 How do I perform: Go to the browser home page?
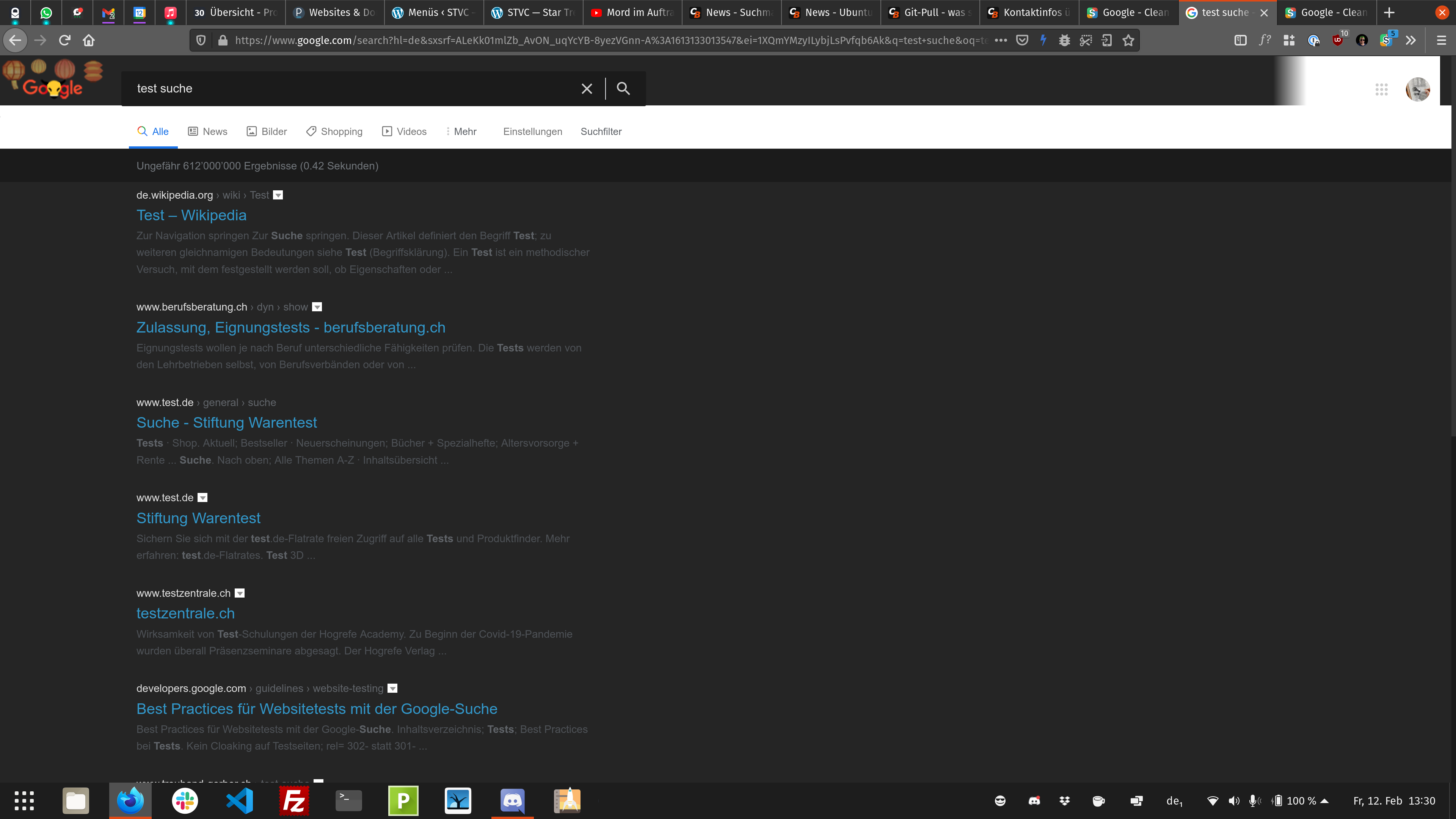click(89, 40)
